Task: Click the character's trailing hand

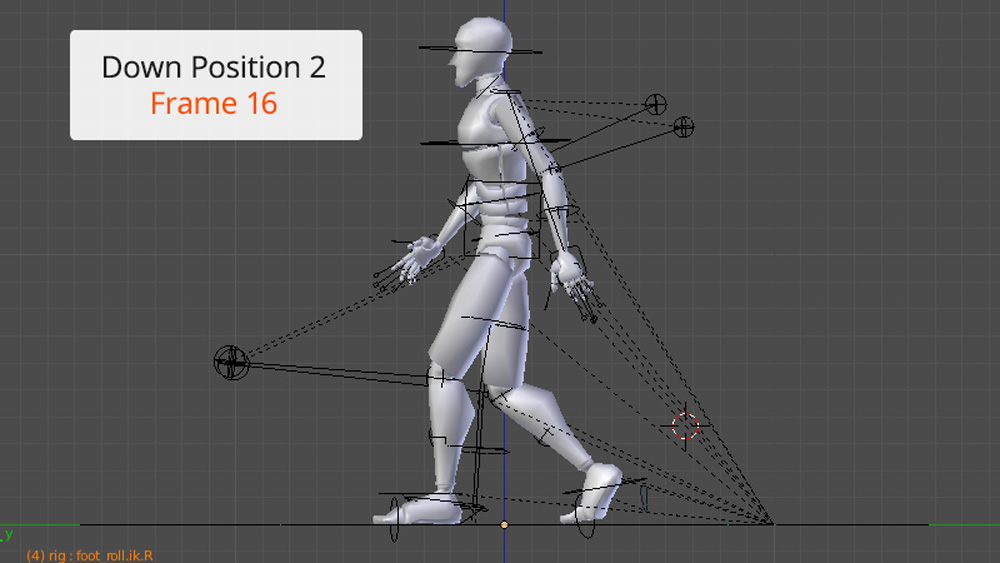Action: pos(570,280)
